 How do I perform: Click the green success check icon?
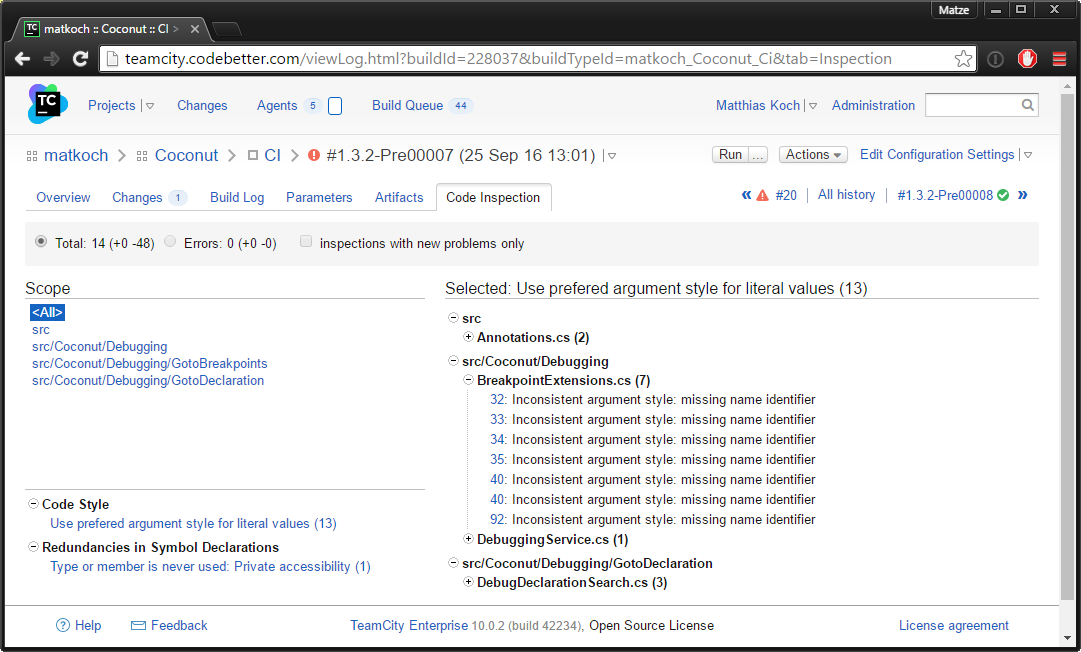coord(1003,195)
